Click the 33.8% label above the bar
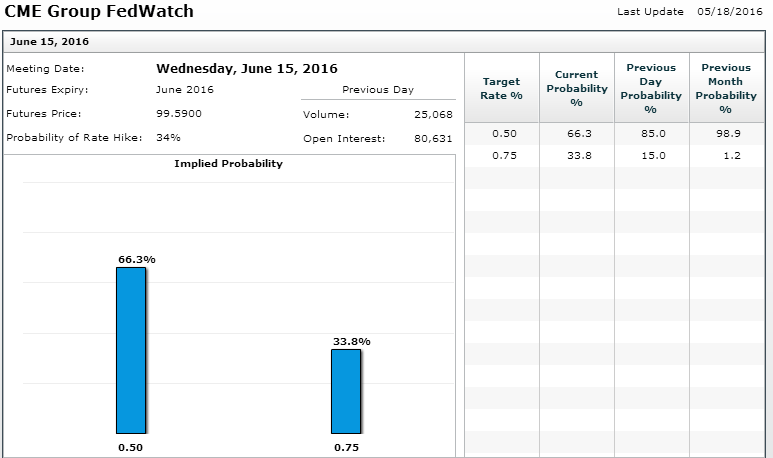773x458 pixels. (x=351, y=341)
